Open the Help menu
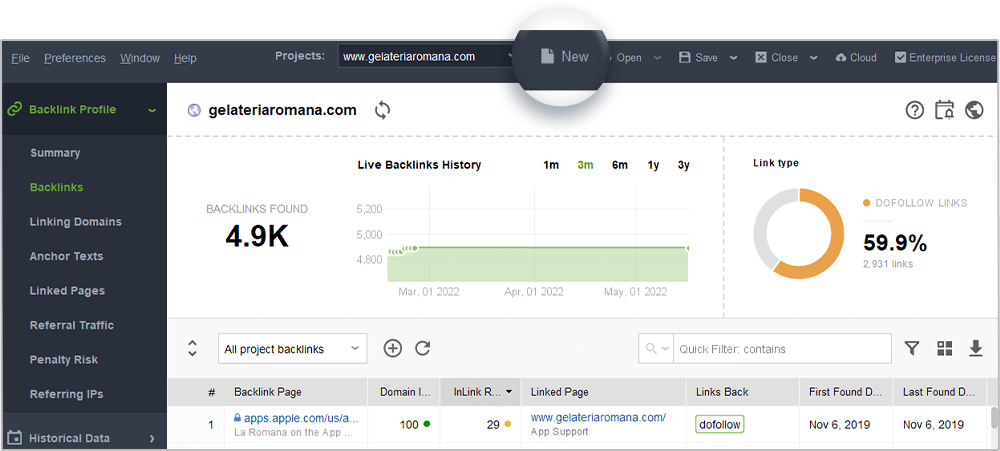The height and width of the screenshot is (451, 1000). point(185,58)
